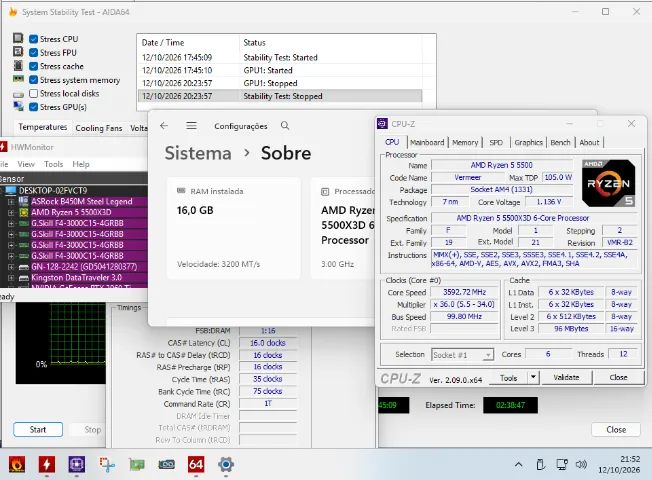Open About tab in CPU-Z
652x480 pixels.
coord(589,142)
